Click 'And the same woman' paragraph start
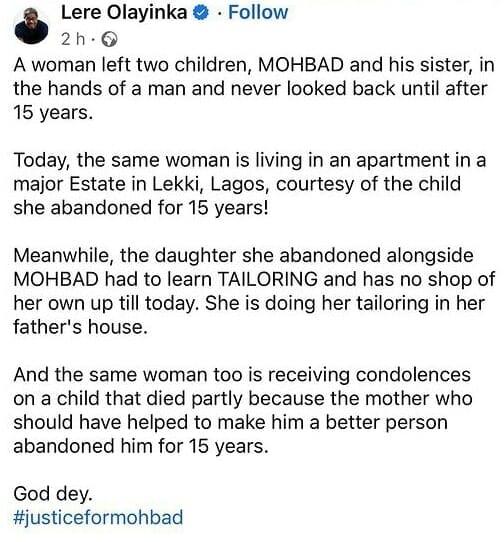The width and height of the screenshot is (504, 542). tap(110, 375)
